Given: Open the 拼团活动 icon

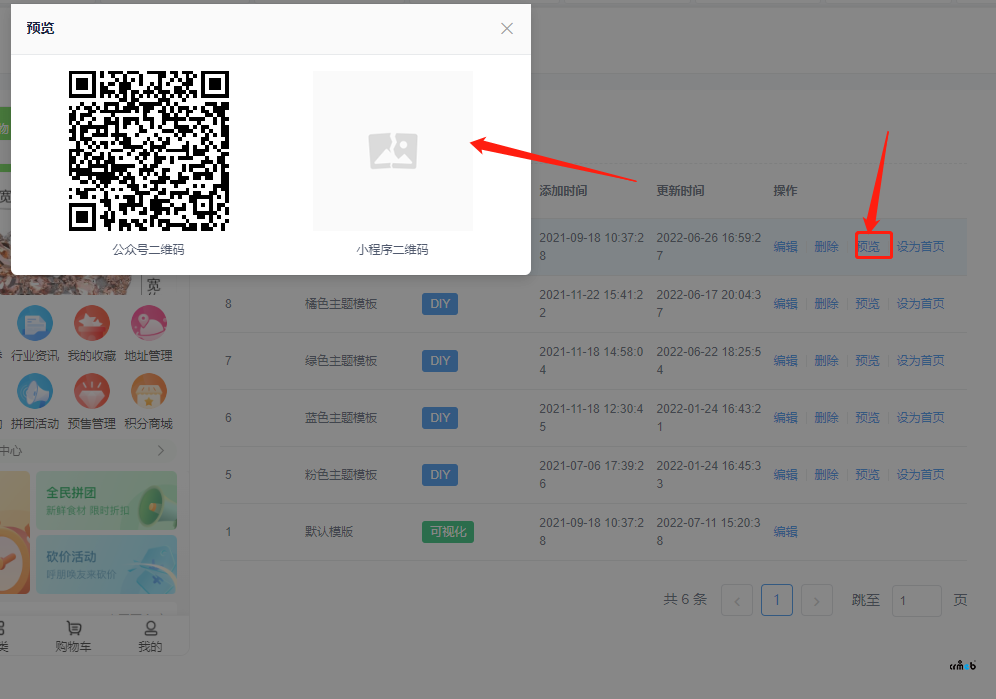Looking at the screenshot, I should (35, 392).
